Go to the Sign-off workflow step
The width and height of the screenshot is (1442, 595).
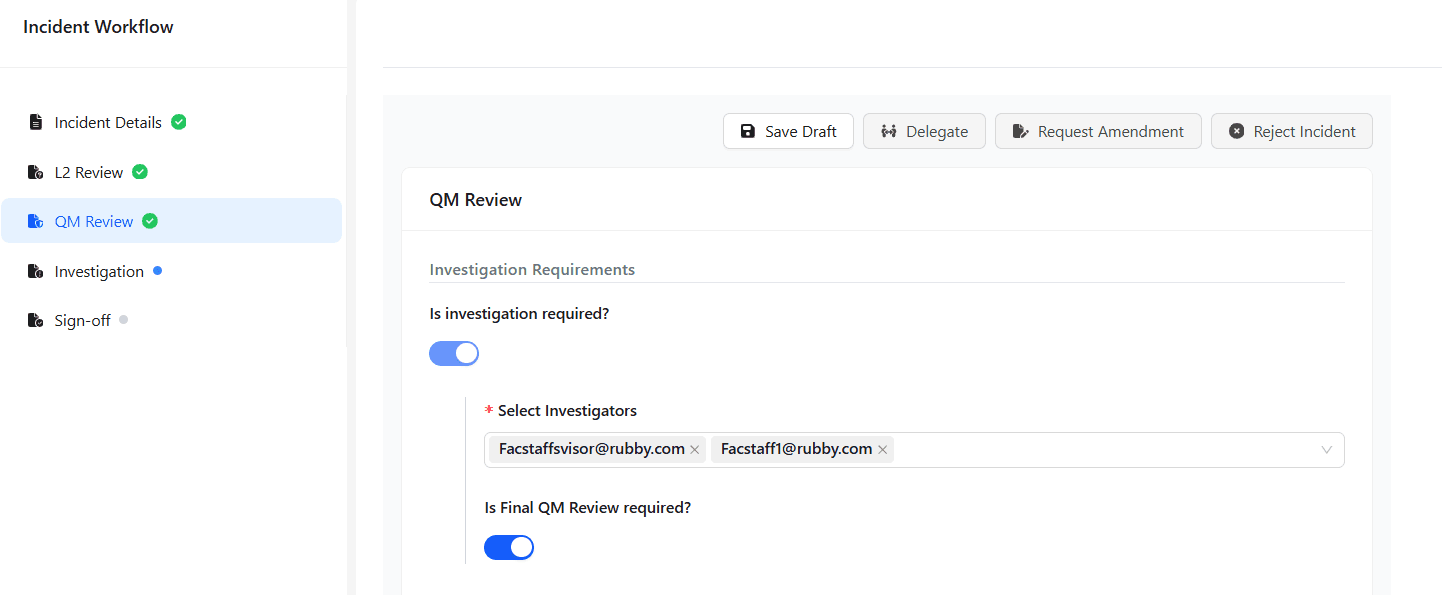tap(82, 321)
